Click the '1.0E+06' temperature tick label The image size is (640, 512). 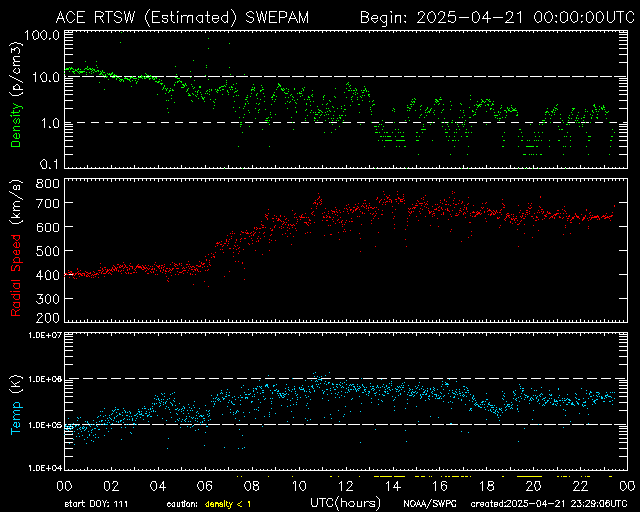[x=44, y=379]
